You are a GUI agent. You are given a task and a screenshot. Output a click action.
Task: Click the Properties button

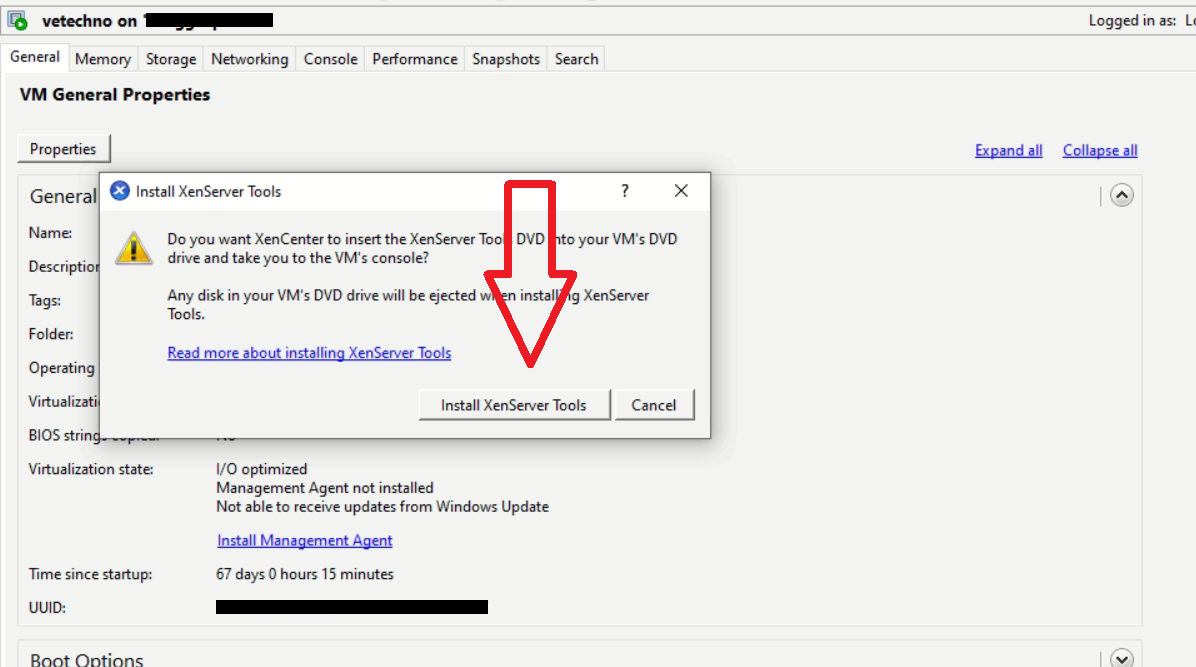pos(63,148)
